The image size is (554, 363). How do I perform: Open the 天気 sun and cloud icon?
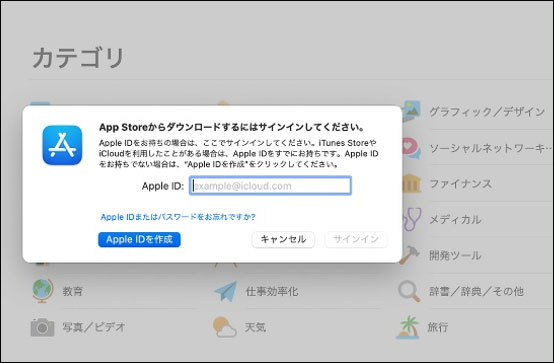tap(225, 327)
